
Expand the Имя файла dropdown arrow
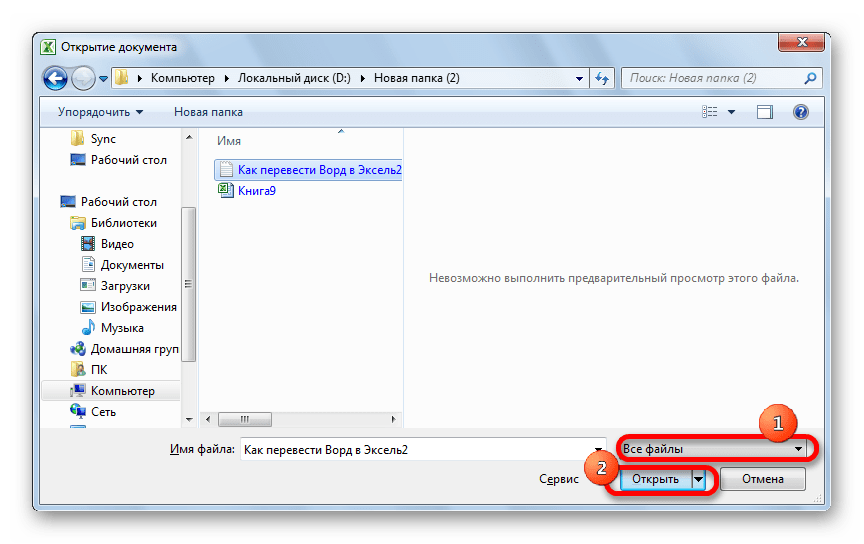coord(598,449)
